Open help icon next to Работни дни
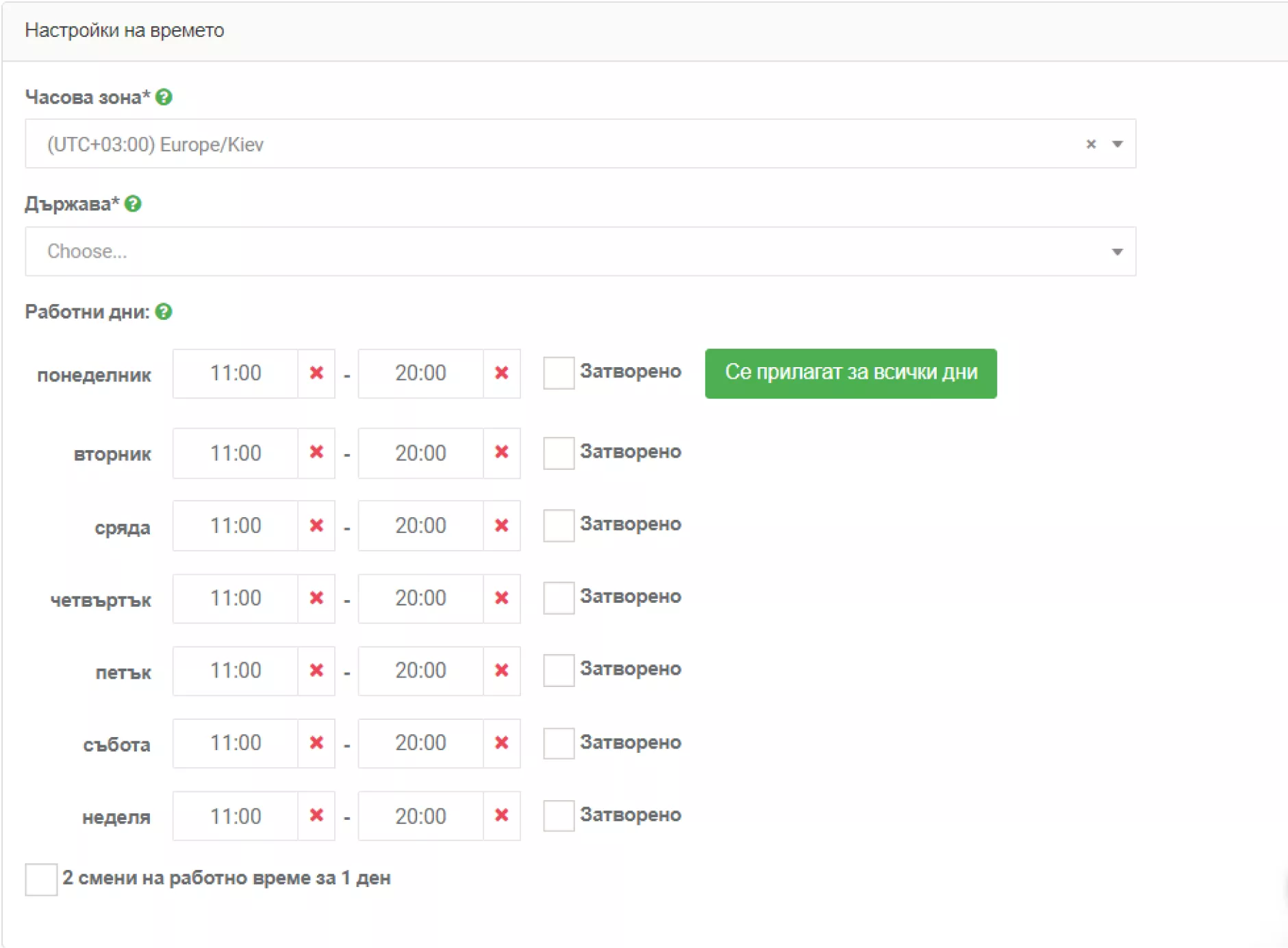 pos(164,312)
